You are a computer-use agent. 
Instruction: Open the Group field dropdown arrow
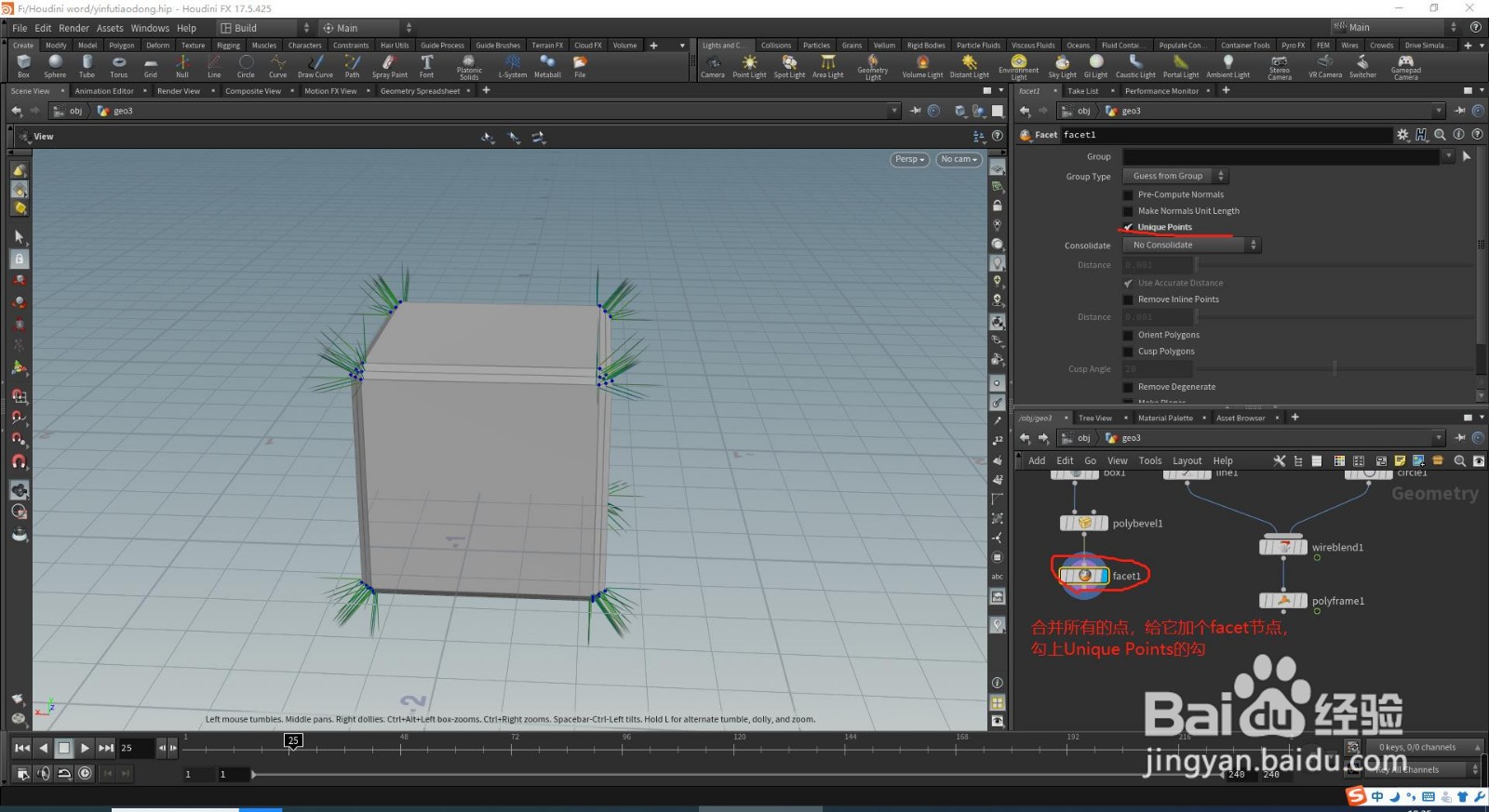pyautogui.click(x=1448, y=156)
